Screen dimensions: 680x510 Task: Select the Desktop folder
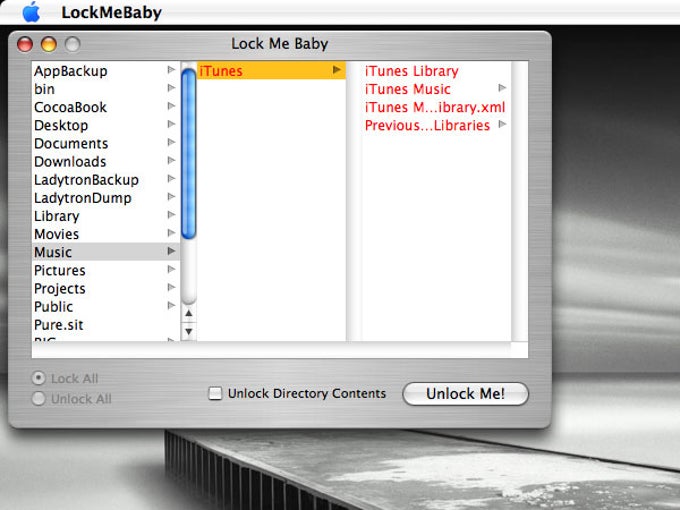106,125
